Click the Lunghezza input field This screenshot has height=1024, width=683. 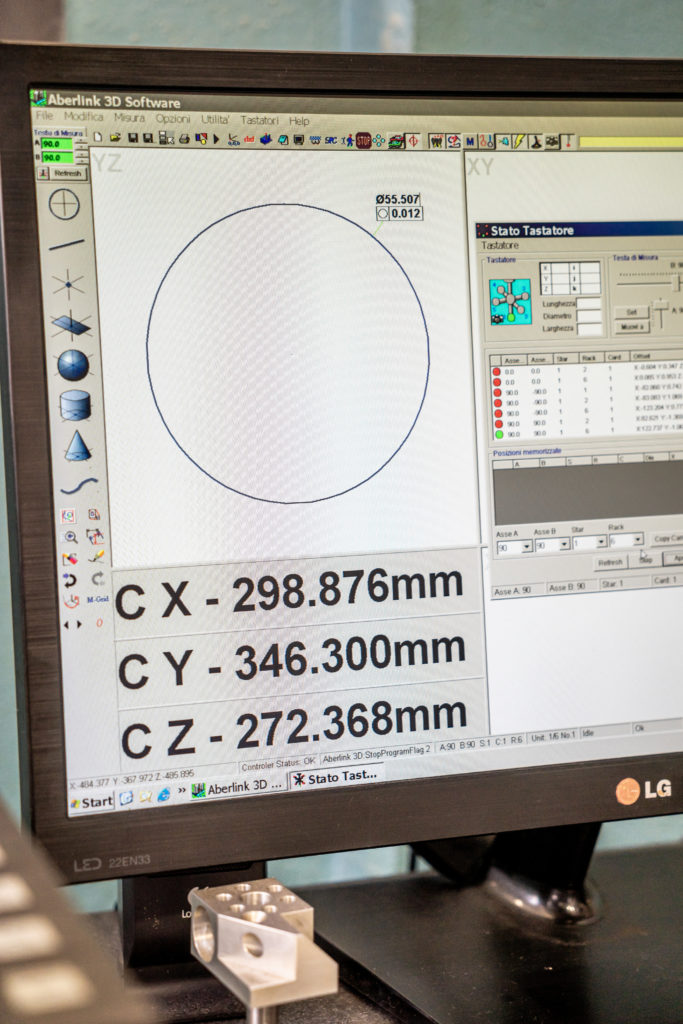tap(588, 303)
